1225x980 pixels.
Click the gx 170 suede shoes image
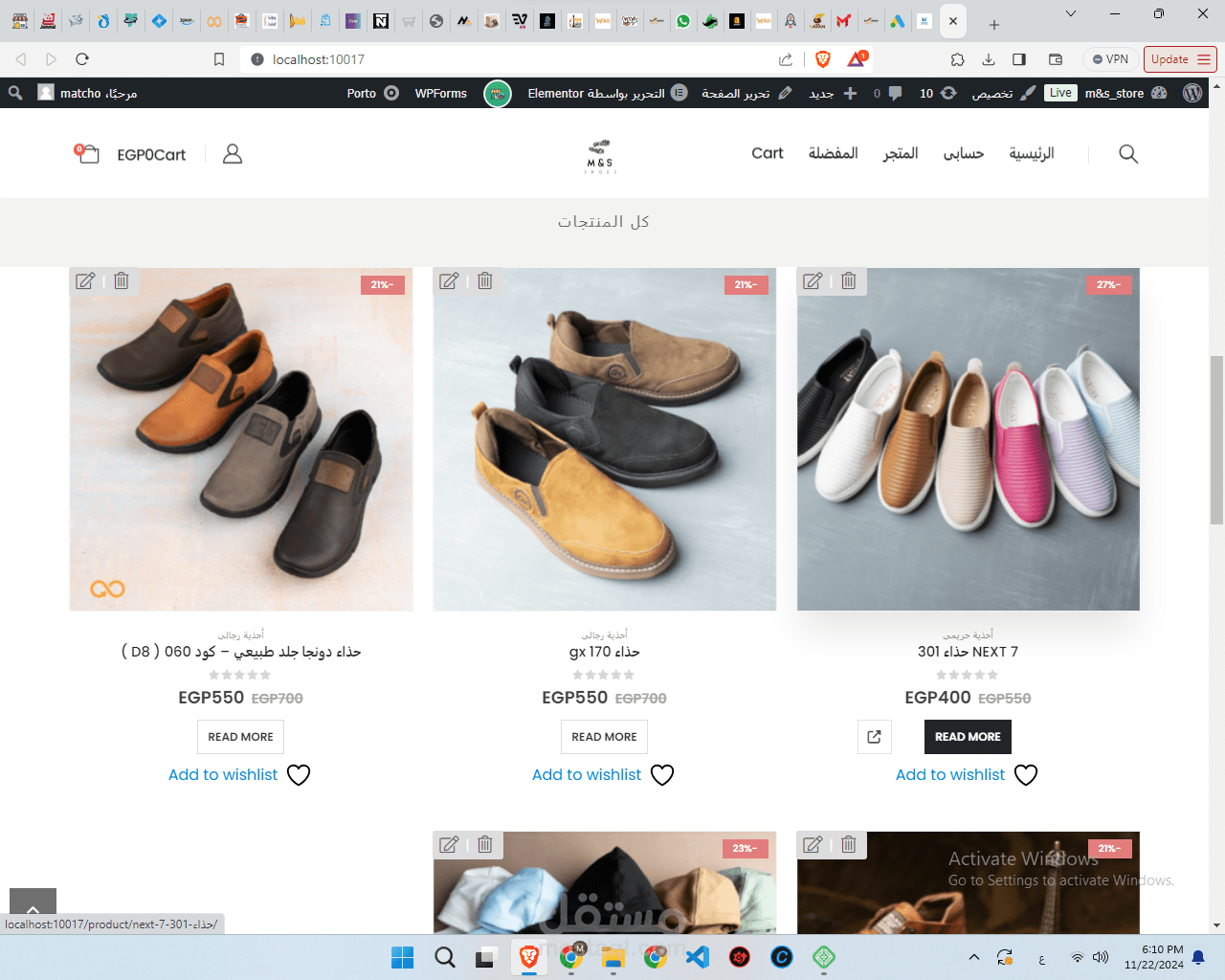point(605,439)
